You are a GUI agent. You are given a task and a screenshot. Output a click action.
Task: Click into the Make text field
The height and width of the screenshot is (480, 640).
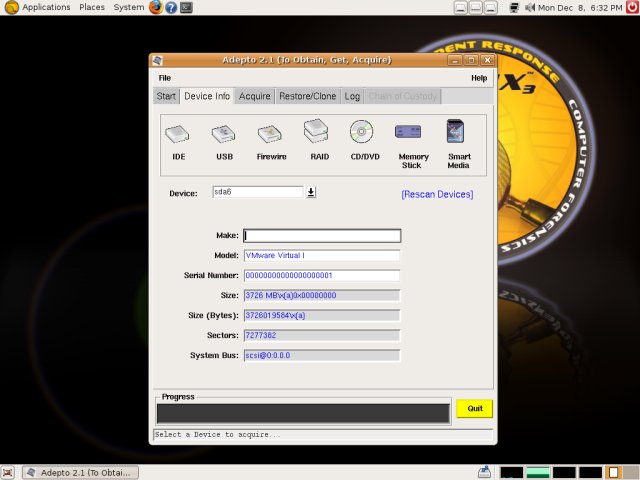click(x=322, y=236)
